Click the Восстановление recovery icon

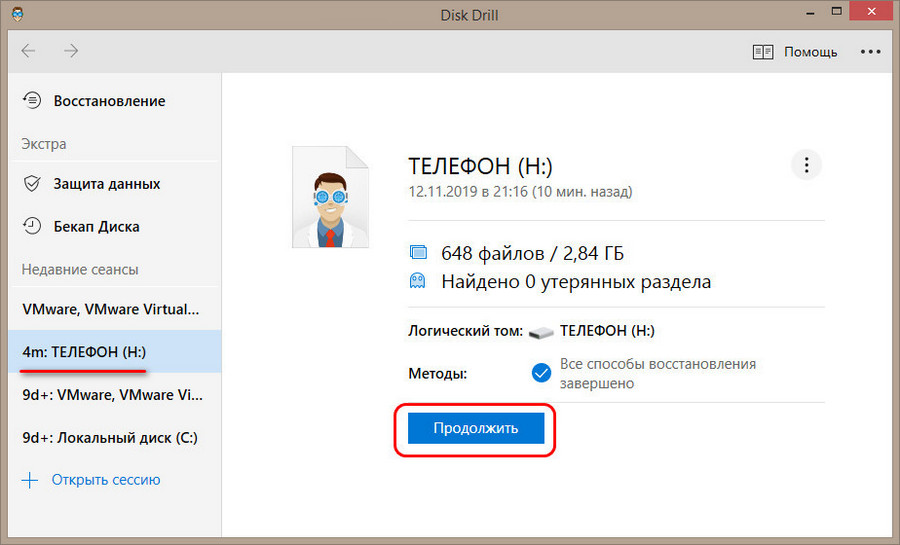pyautogui.click(x=32, y=100)
